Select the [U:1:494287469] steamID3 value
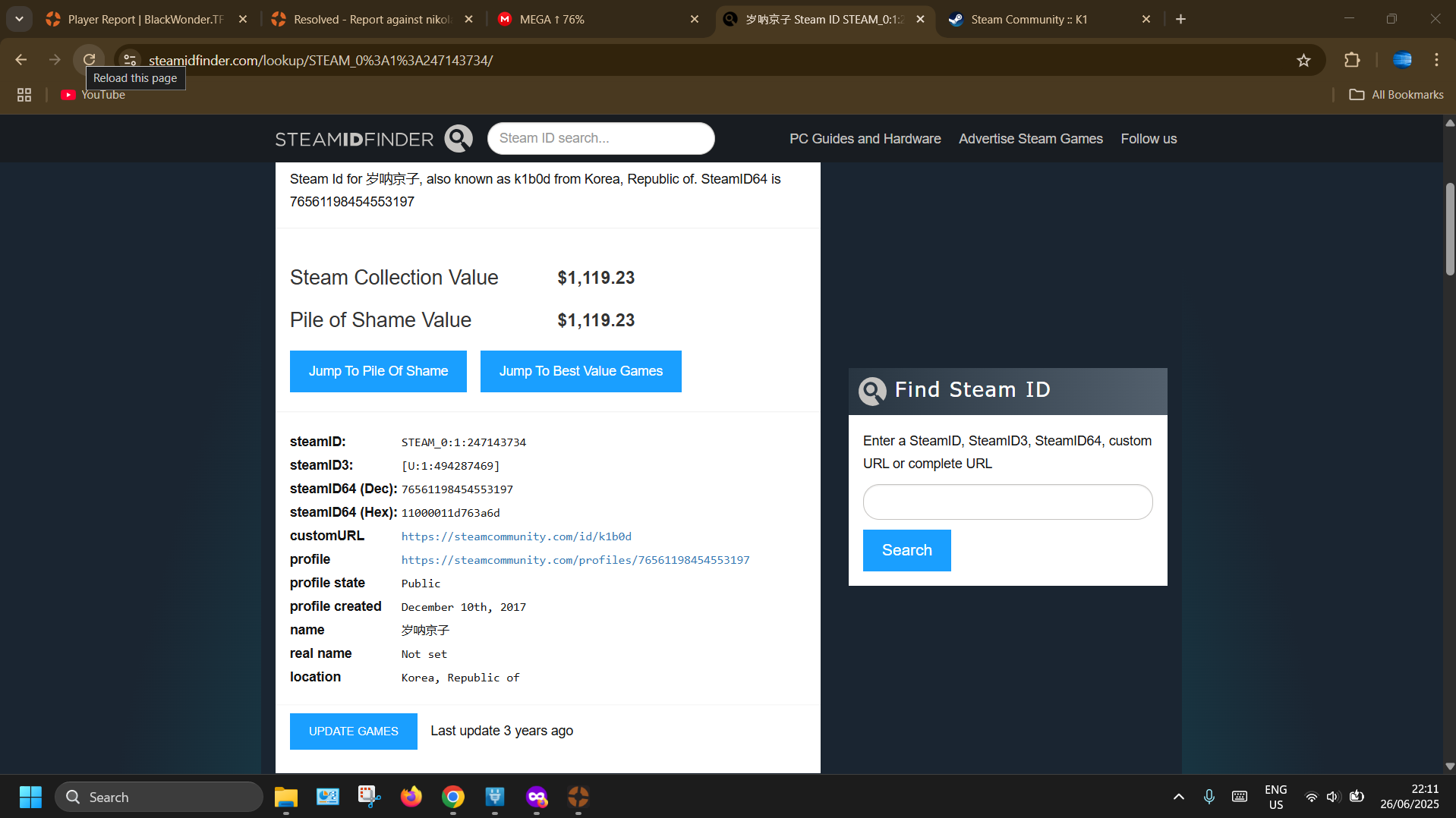The height and width of the screenshot is (818, 1456). tap(450, 466)
